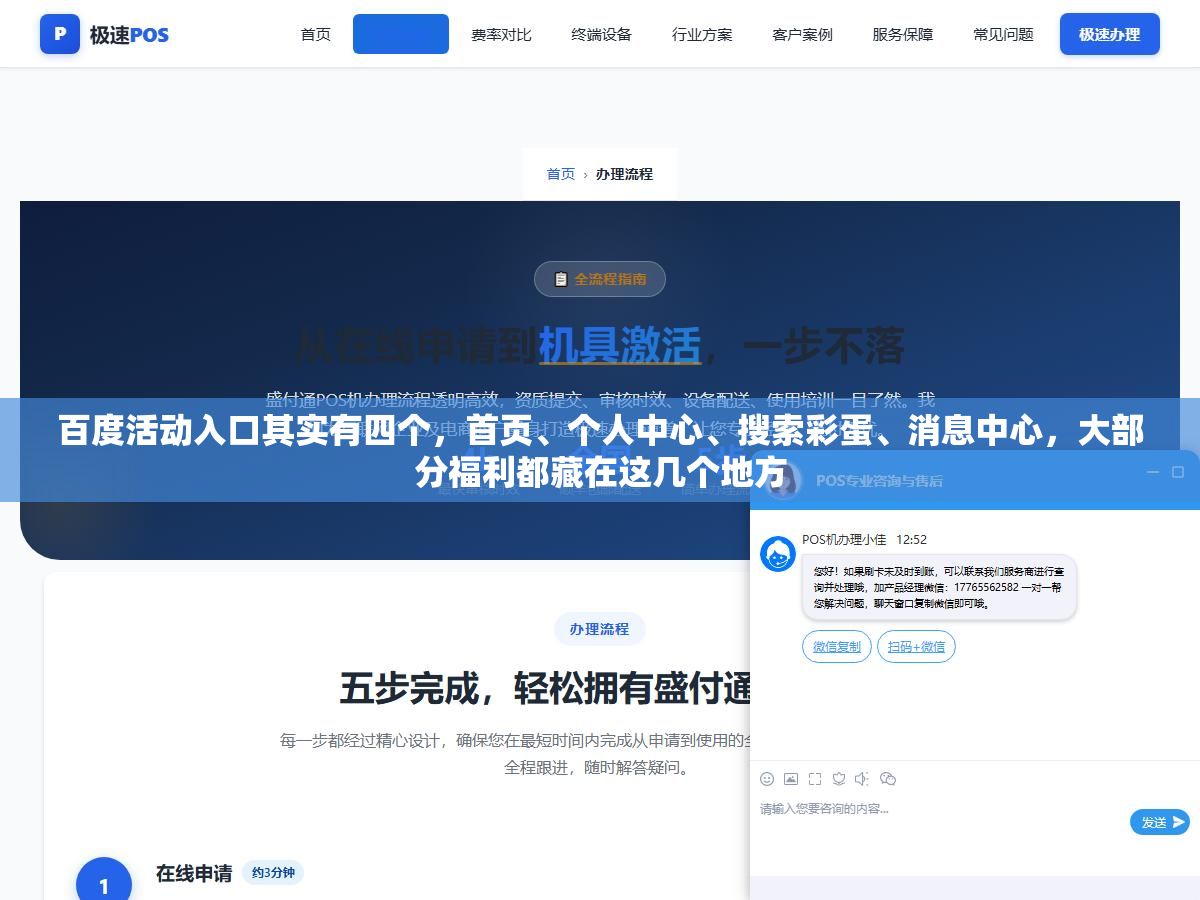The width and height of the screenshot is (1200, 900).
Task: Click the 发送 send button
Action: click(1160, 822)
